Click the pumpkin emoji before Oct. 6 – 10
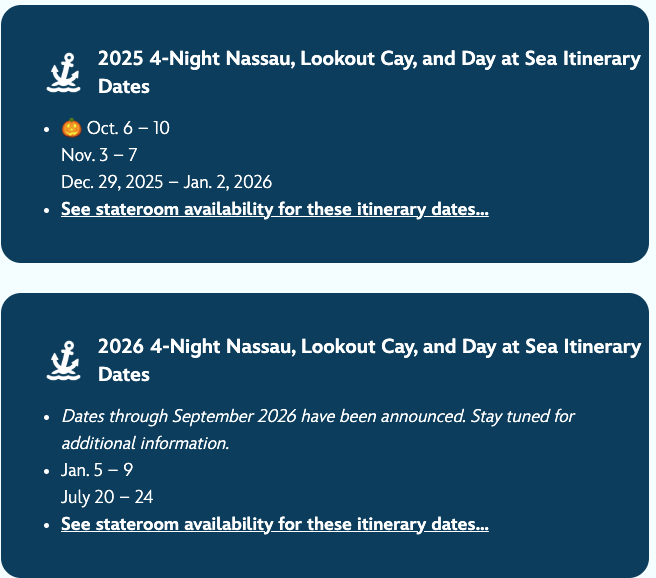This screenshot has height=578, width=656. 72,128
